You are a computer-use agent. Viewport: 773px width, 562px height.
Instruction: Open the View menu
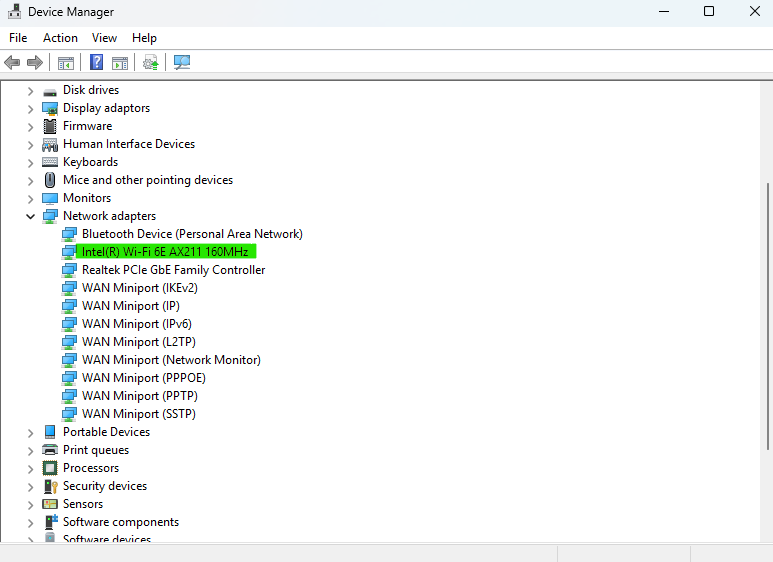(104, 38)
